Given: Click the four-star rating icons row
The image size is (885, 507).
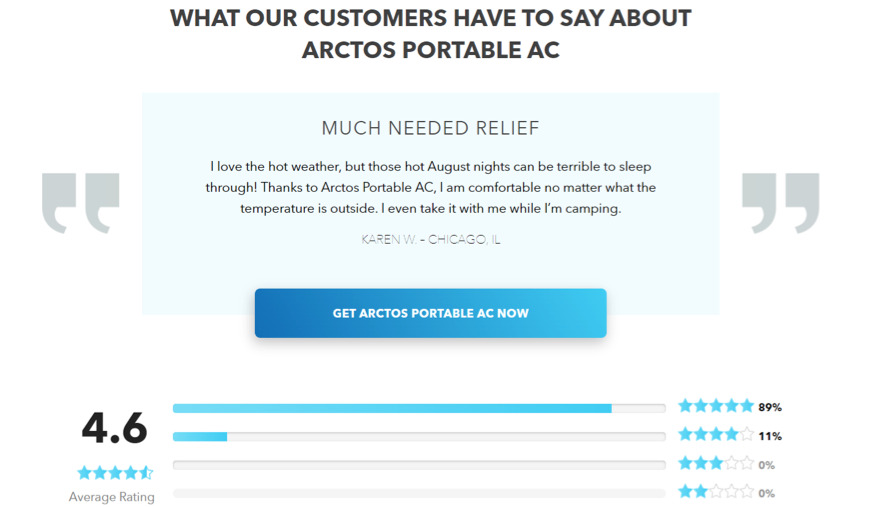Looking at the screenshot, I should click(x=715, y=435).
